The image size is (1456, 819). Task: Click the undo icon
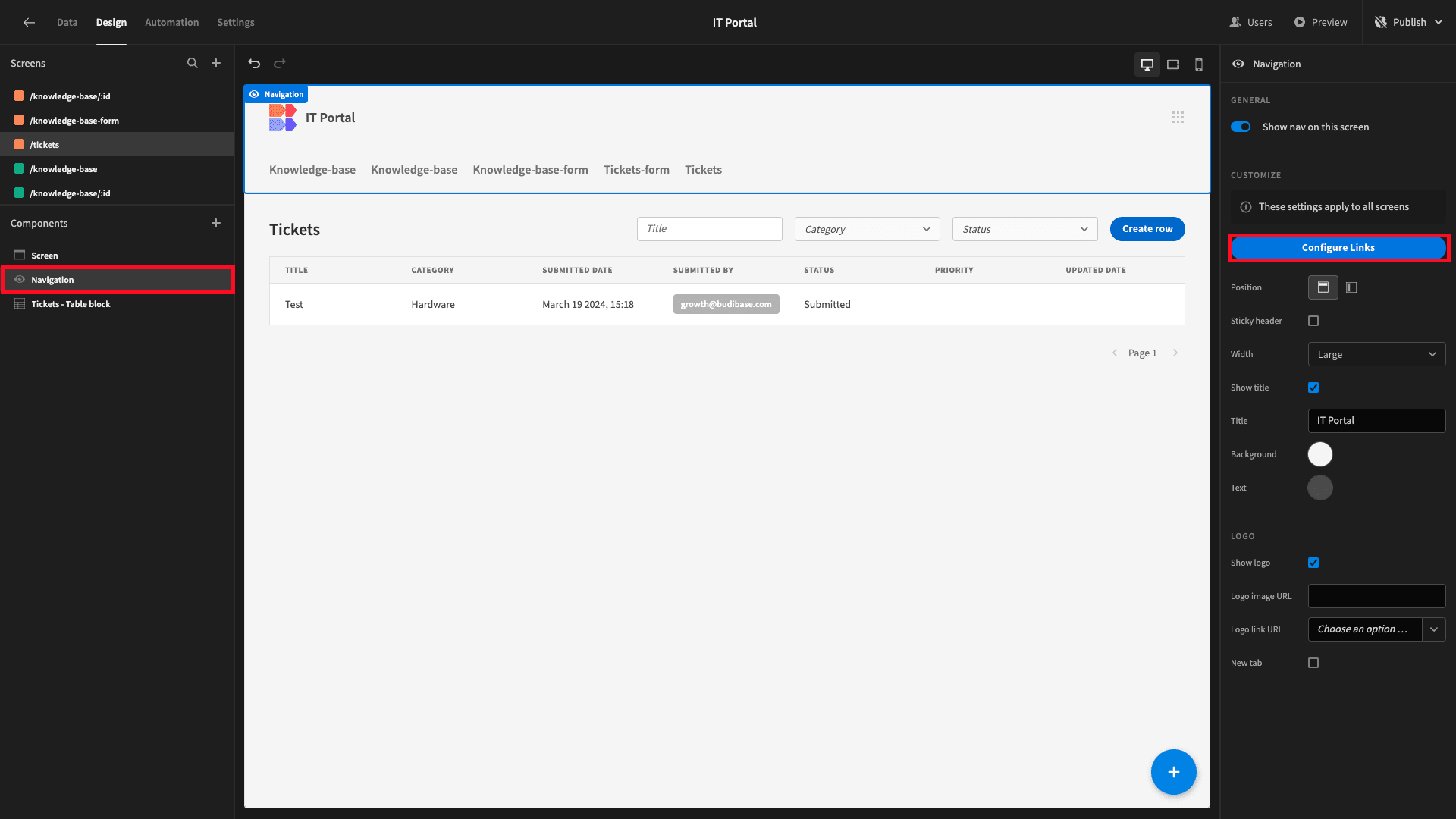pos(254,64)
